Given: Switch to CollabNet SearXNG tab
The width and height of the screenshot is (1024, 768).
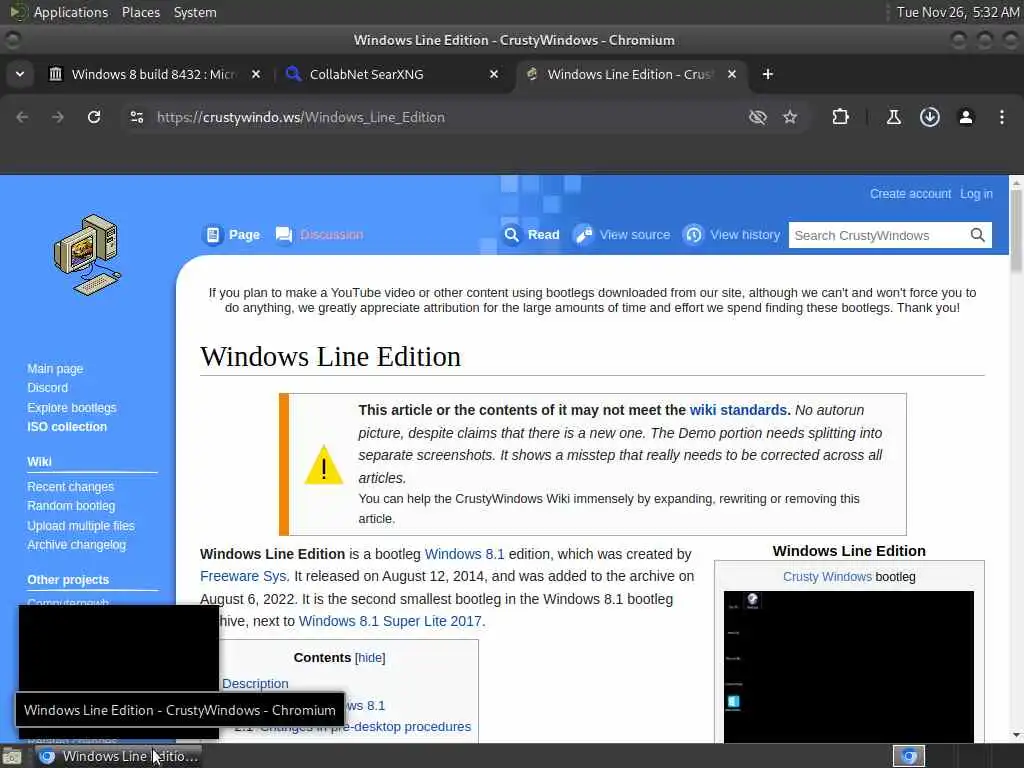Looking at the screenshot, I should (392, 74).
